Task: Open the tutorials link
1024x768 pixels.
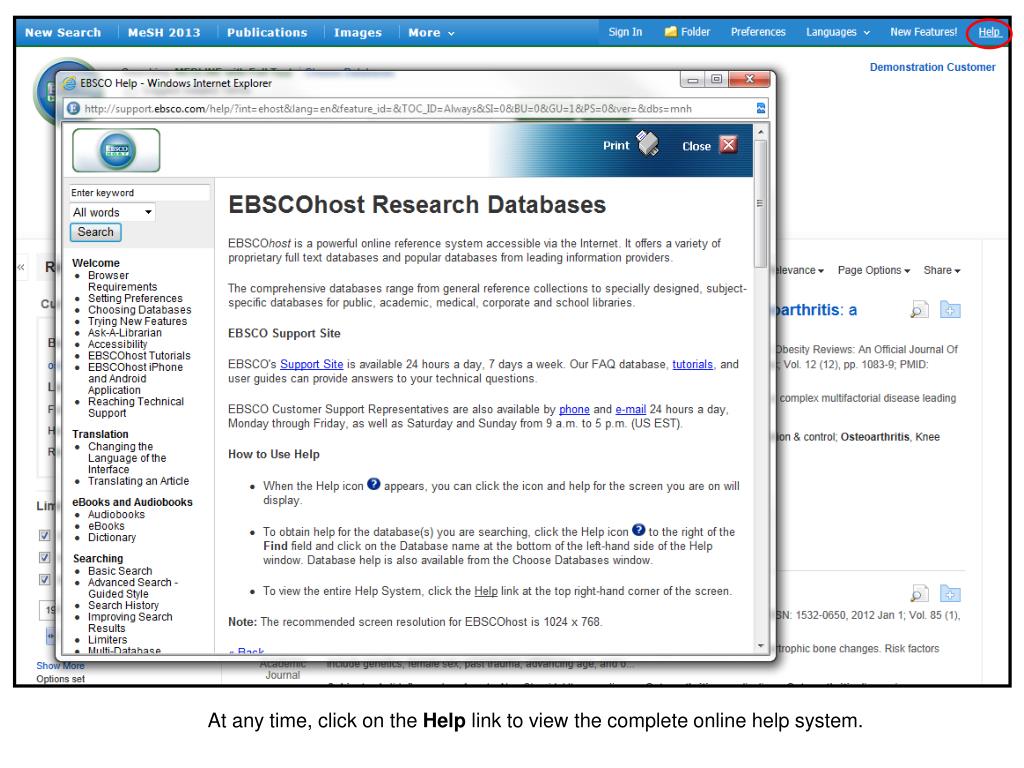Action: pos(692,364)
